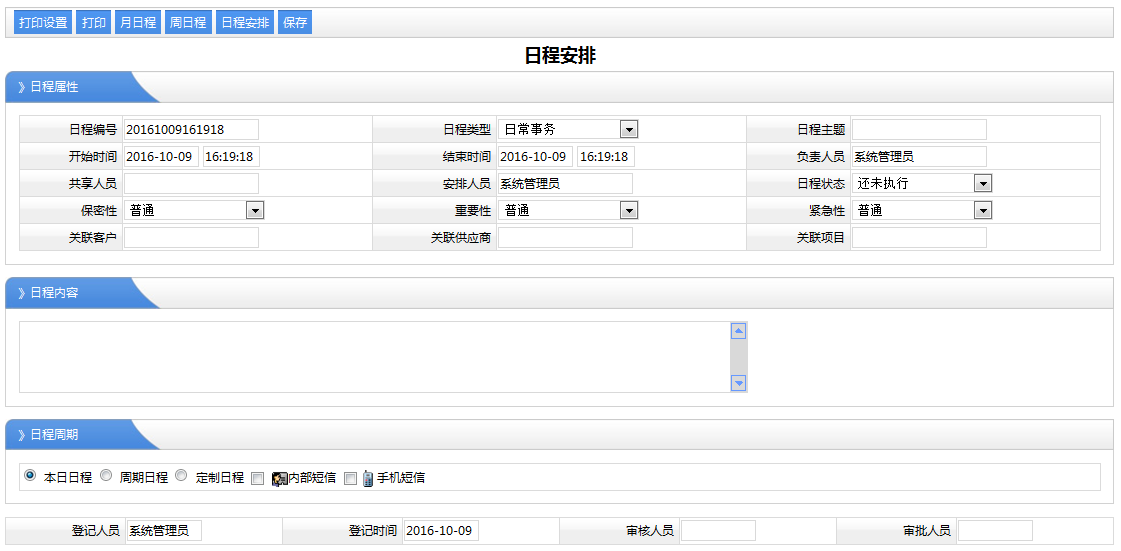Open the 月日程 monthly schedule view

coord(137,22)
